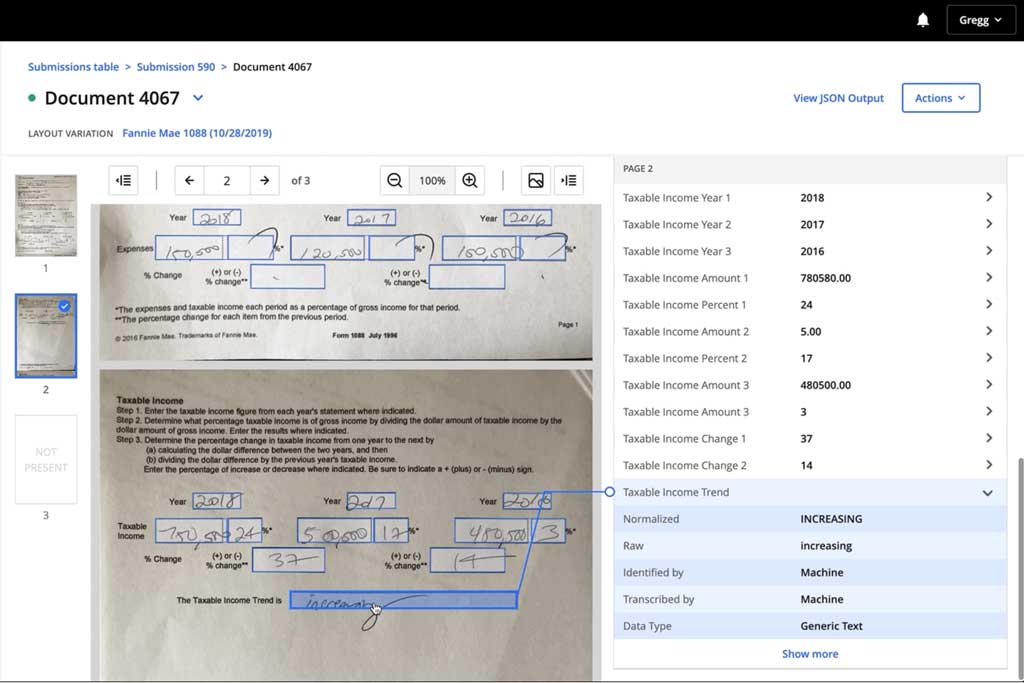Expand Taxable Income Amount 2 row
Image resolution: width=1024 pixels, height=683 pixels.
[809, 331]
